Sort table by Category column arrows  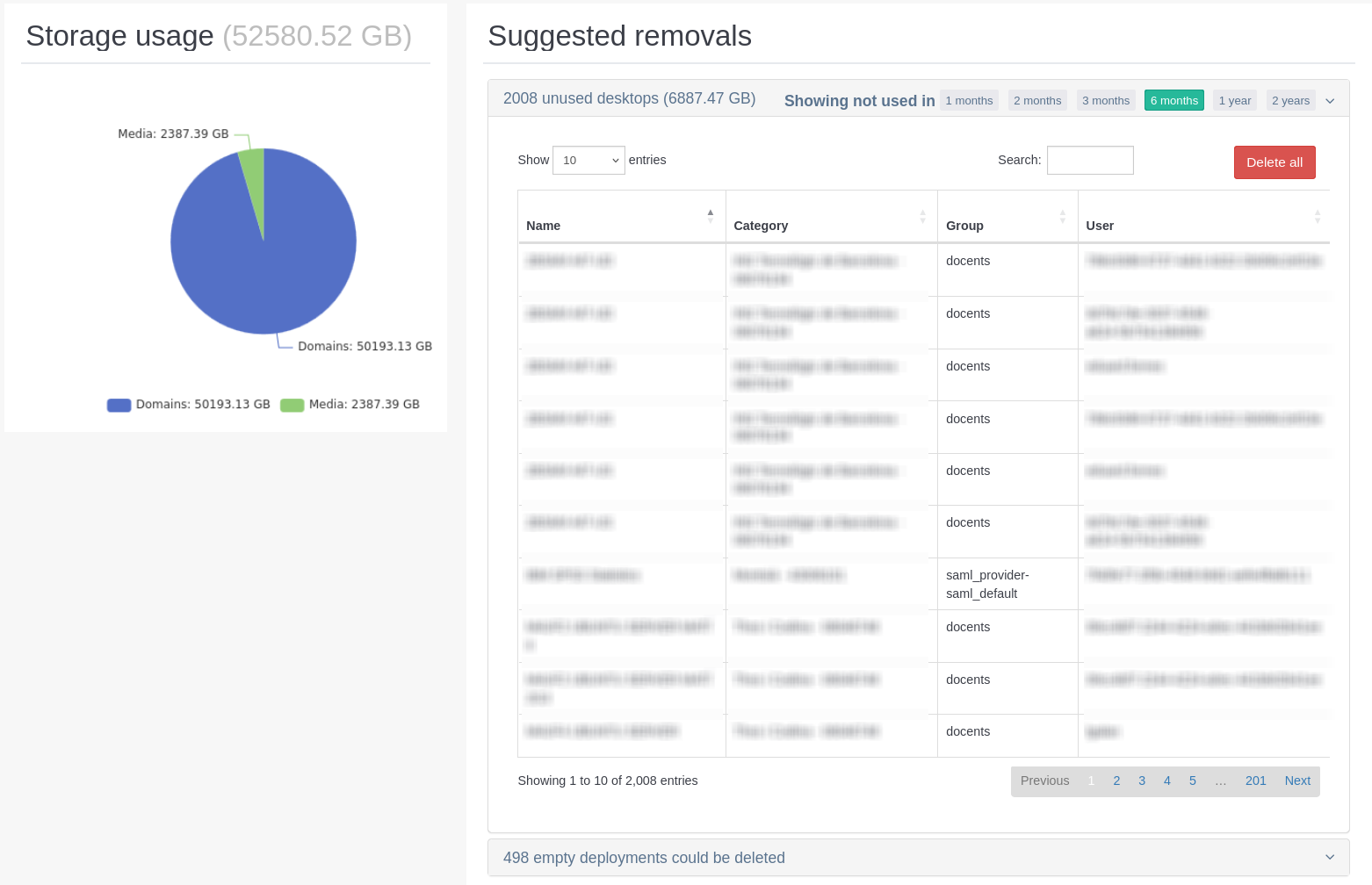pos(922,216)
